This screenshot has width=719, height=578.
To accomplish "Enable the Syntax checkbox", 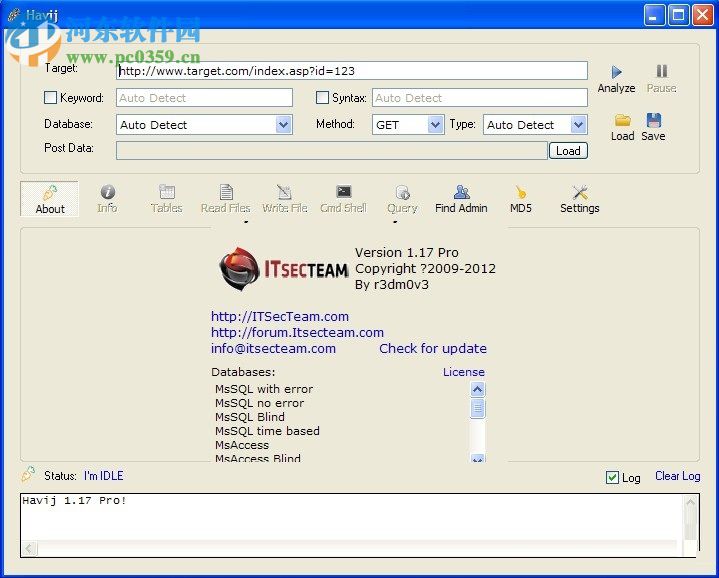I will [322, 98].
